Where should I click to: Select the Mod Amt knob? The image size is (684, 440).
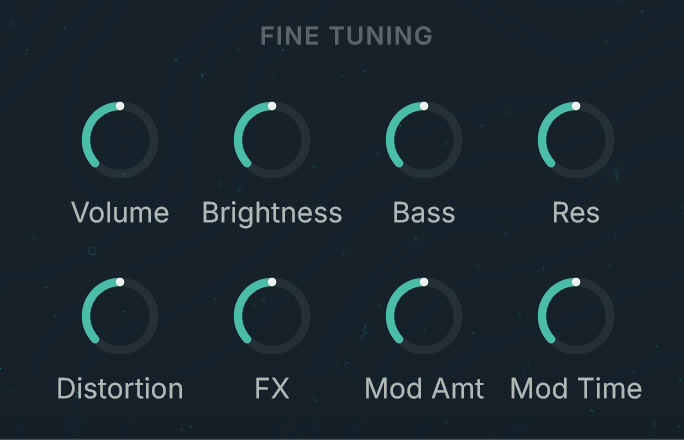pos(424,318)
